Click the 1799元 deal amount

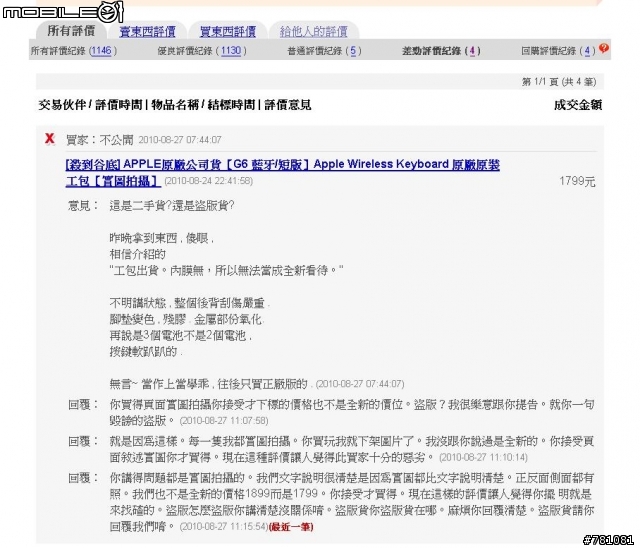point(577,181)
